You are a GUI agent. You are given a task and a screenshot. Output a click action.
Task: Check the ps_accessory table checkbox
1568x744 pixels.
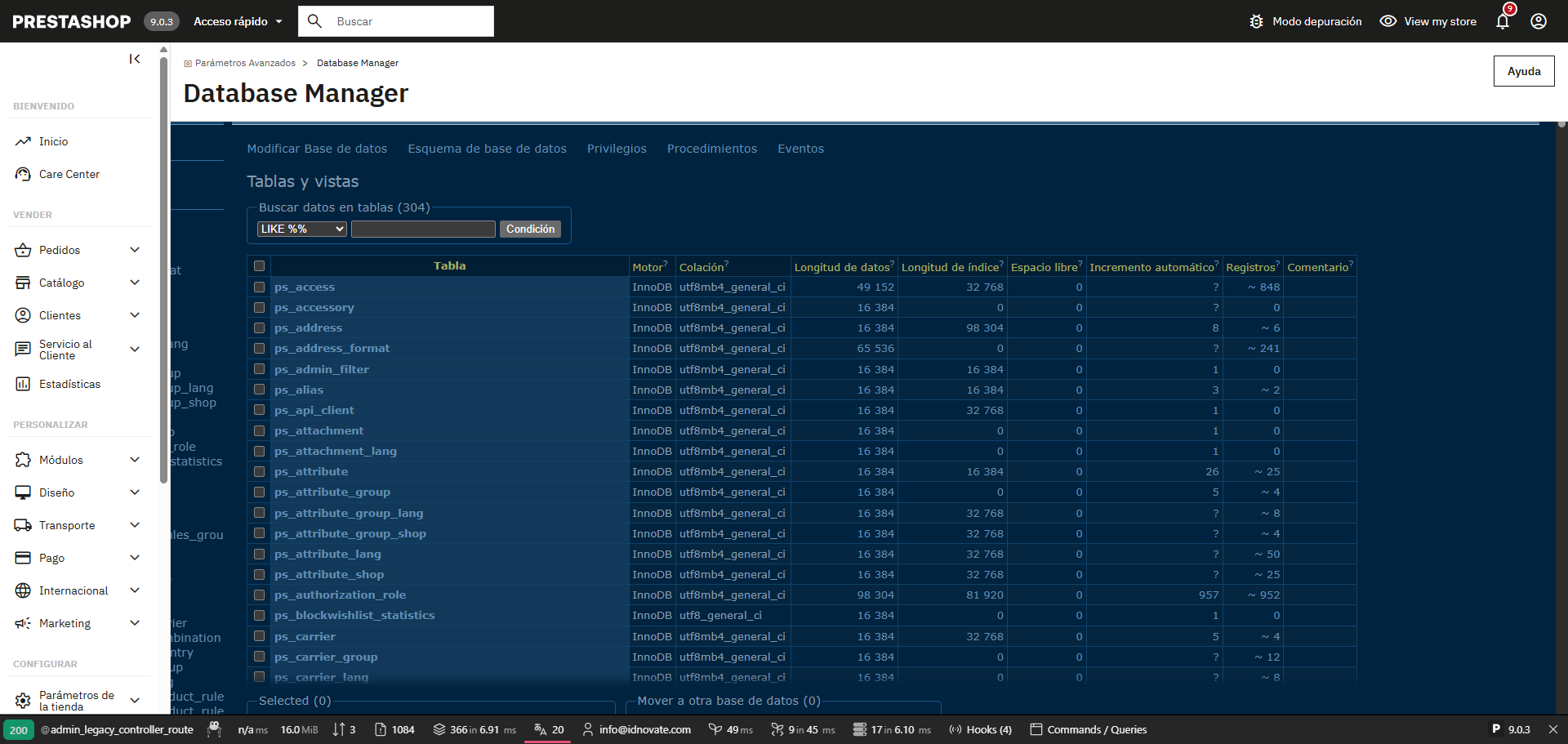[259, 307]
